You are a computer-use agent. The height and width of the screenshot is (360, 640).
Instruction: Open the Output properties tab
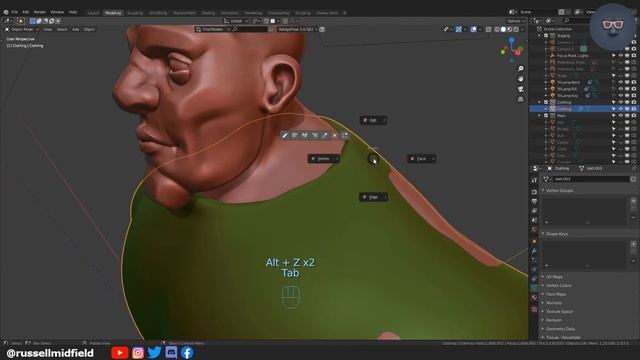(x=534, y=201)
